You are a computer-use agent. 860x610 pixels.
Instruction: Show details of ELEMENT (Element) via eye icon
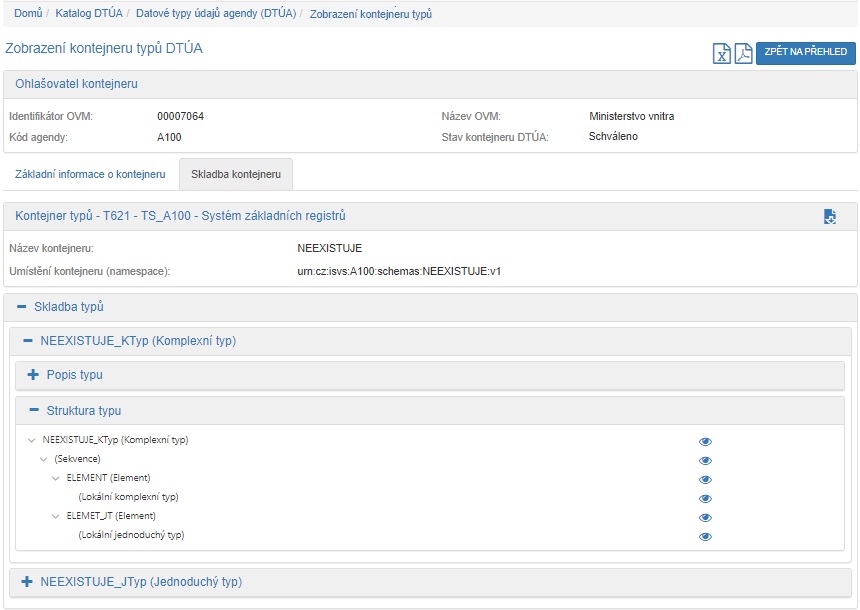[x=705, y=479]
